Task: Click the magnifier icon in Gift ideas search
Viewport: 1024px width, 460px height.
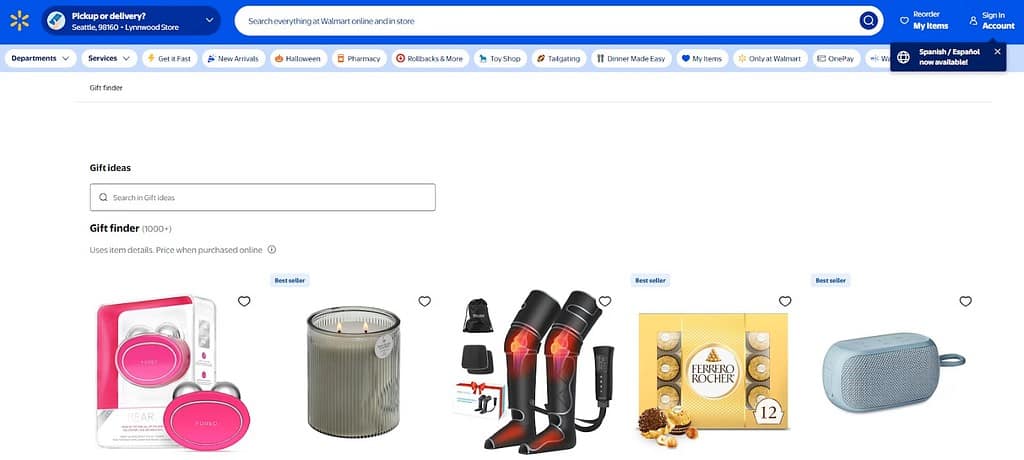Action: pyautogui.click(x=103, y=197)
